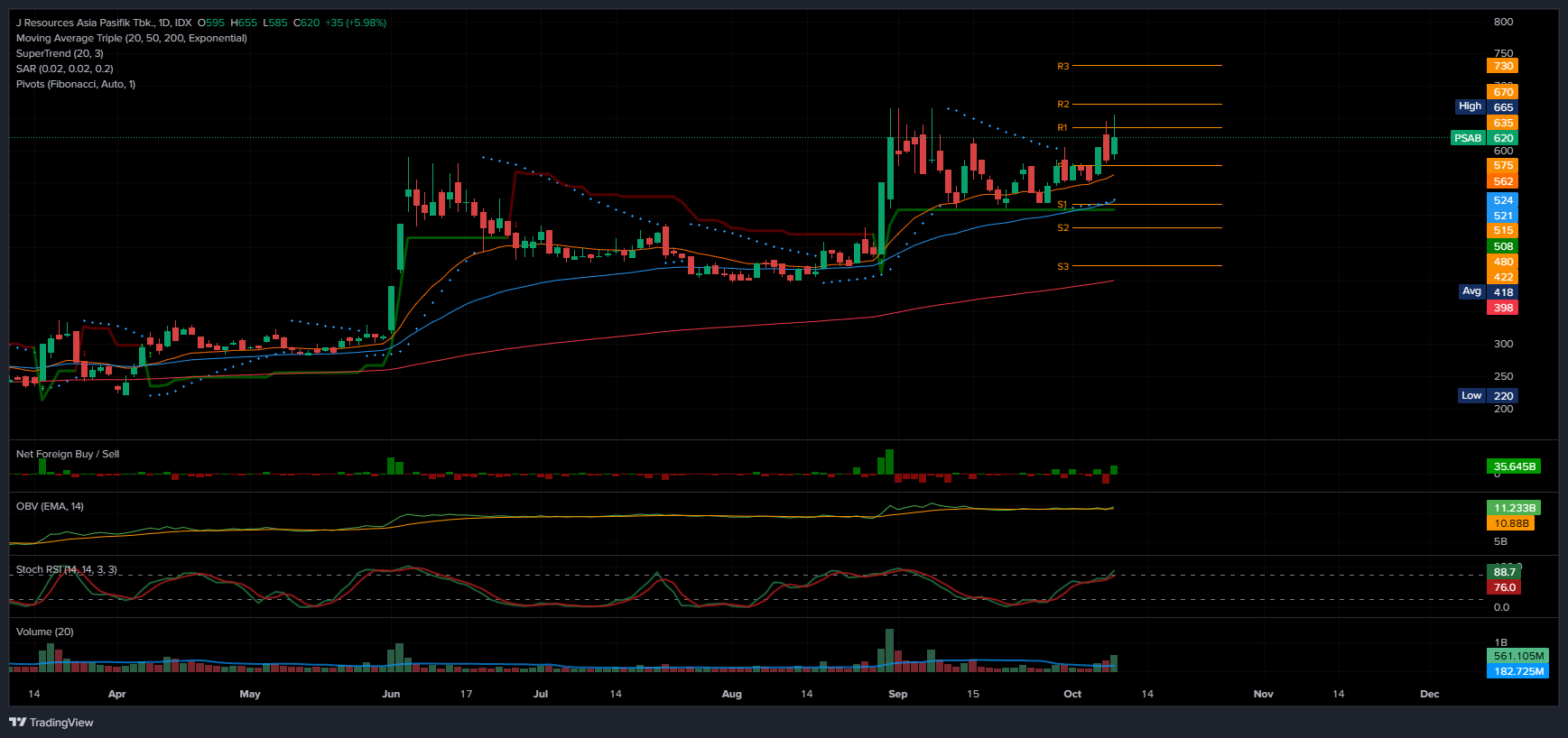Image resolution: width=1568 pixels, height=738 pixels.
Task: Select the R1 pivot level label
Action: pos(1062,127)
